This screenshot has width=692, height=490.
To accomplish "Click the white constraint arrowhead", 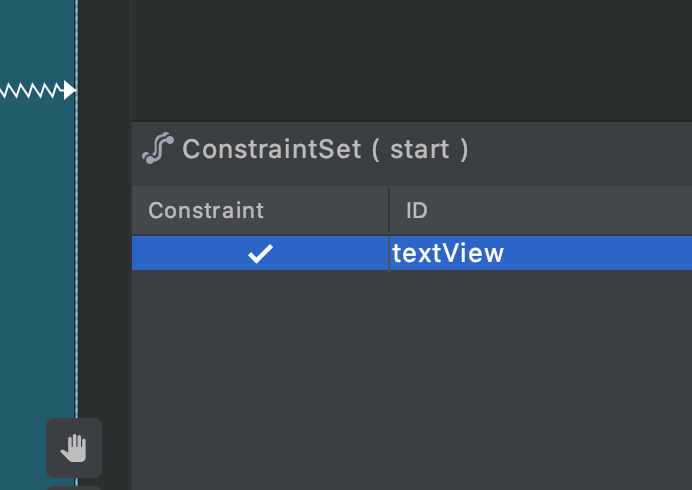I will [70, 90].
